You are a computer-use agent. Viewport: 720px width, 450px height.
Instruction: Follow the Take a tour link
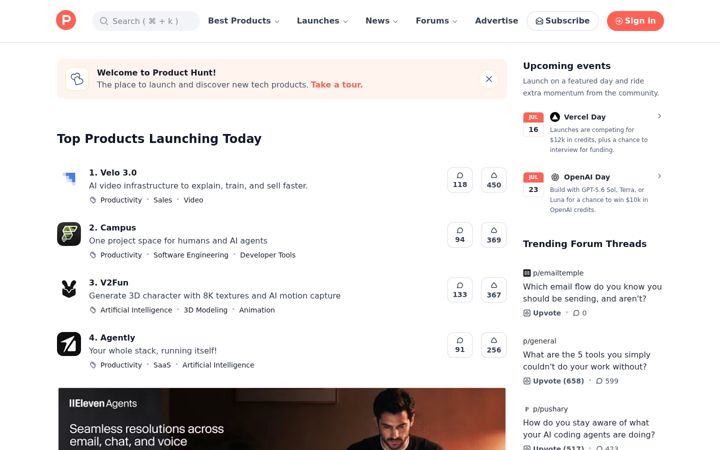[x=337, y=84]
